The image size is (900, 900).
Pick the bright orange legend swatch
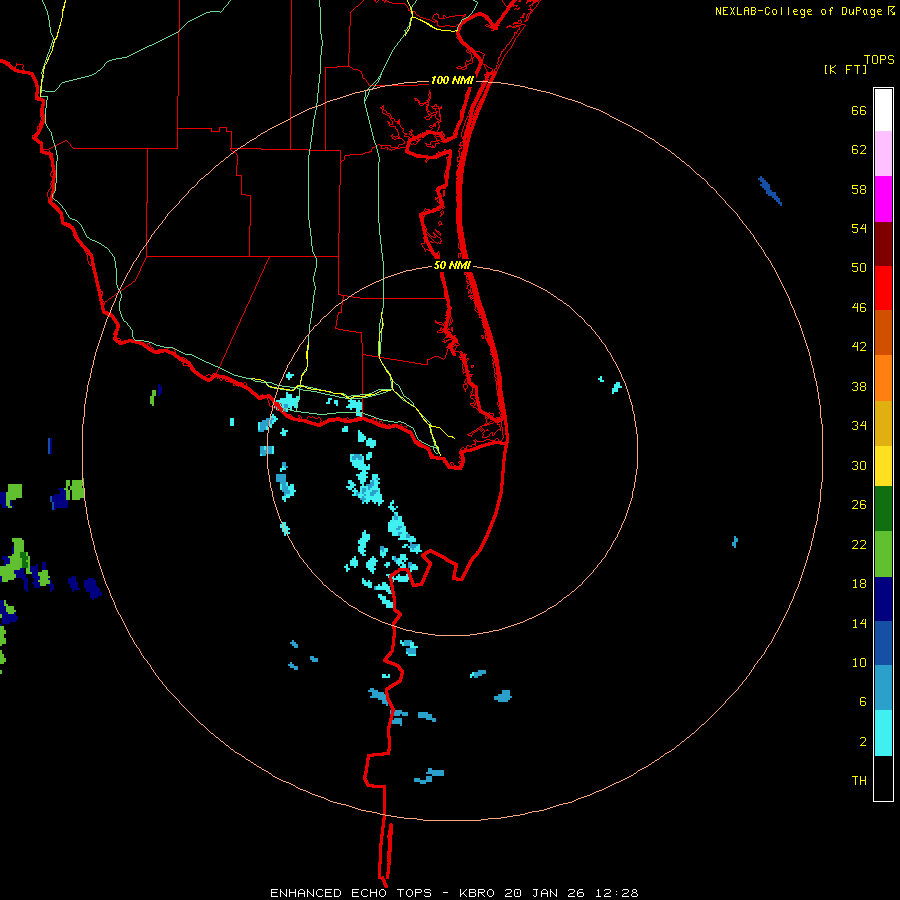(x=883, y=378)
